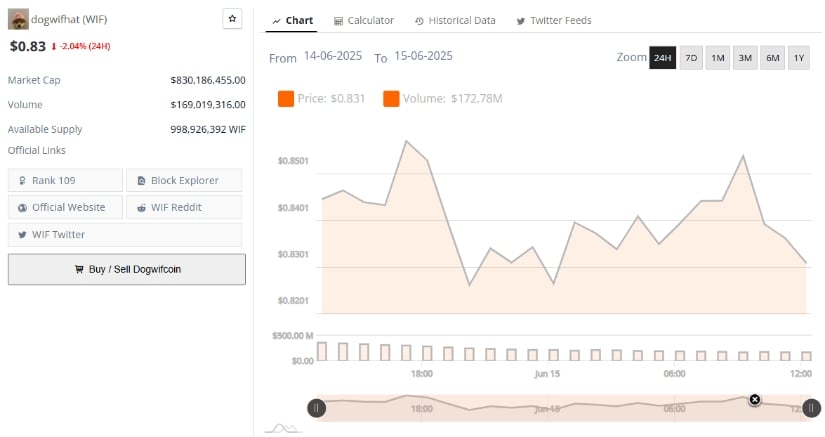Select the 7D zoom range
825x437 pixels.
click(691, 58)
